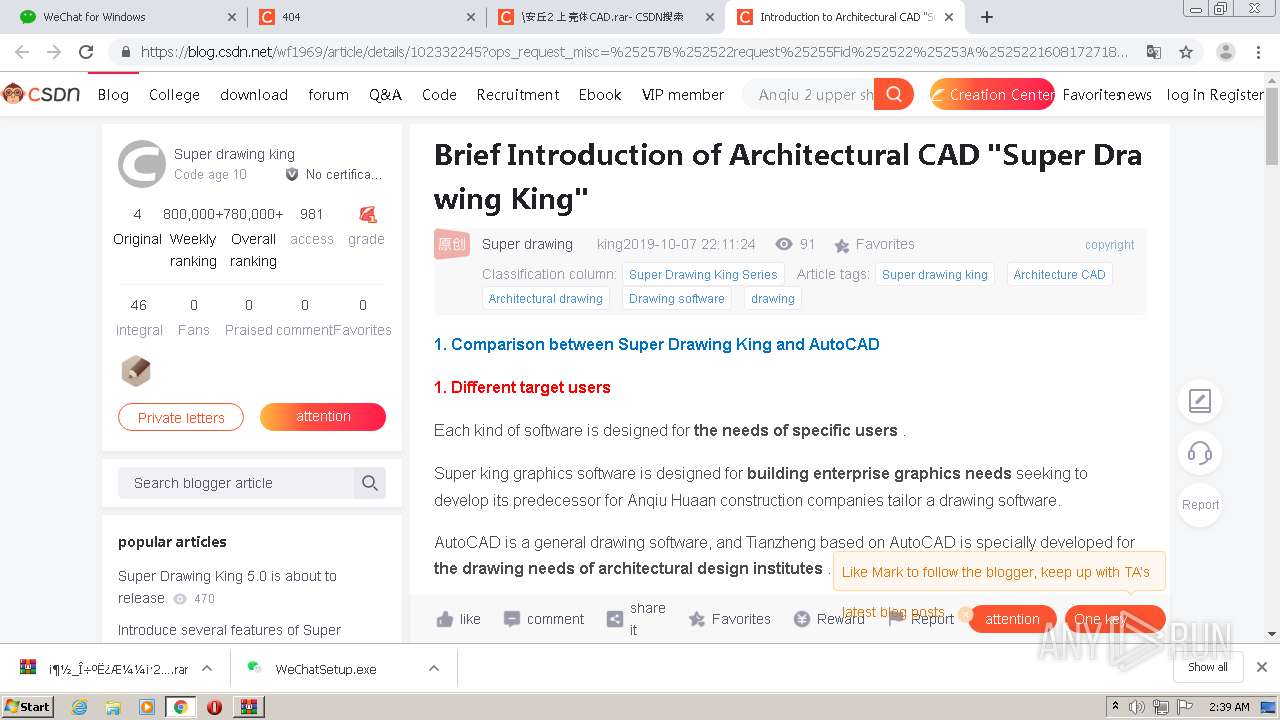Open the Google Translate icon in address bar
Image resolution: width=1280 pixels, height=720 pixels.
pyautogui.click(x=1154, y=52)
